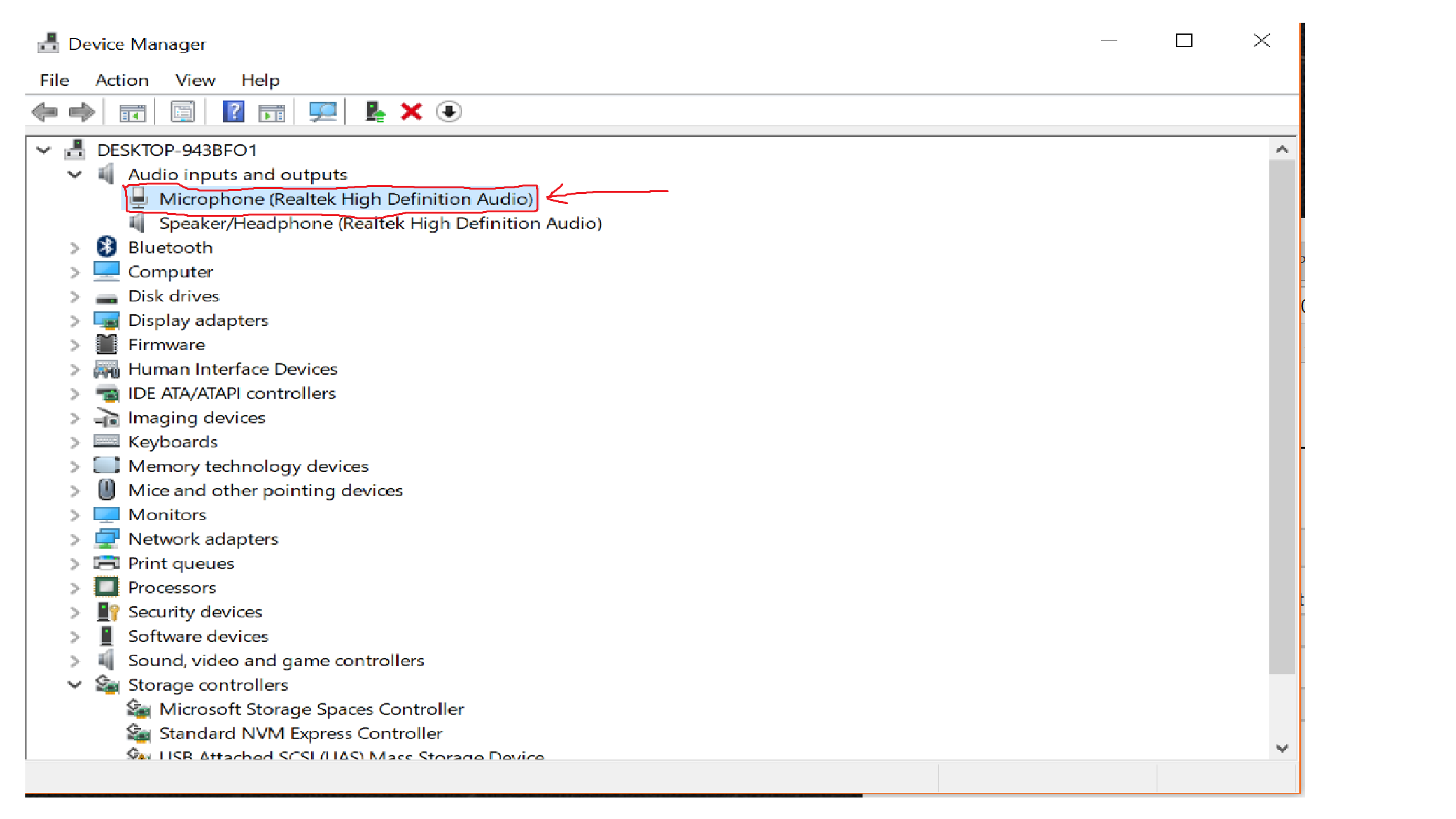Click the Back arrow toolbar icon
The image size is (1456, 819).
click(x=44, y=112)
